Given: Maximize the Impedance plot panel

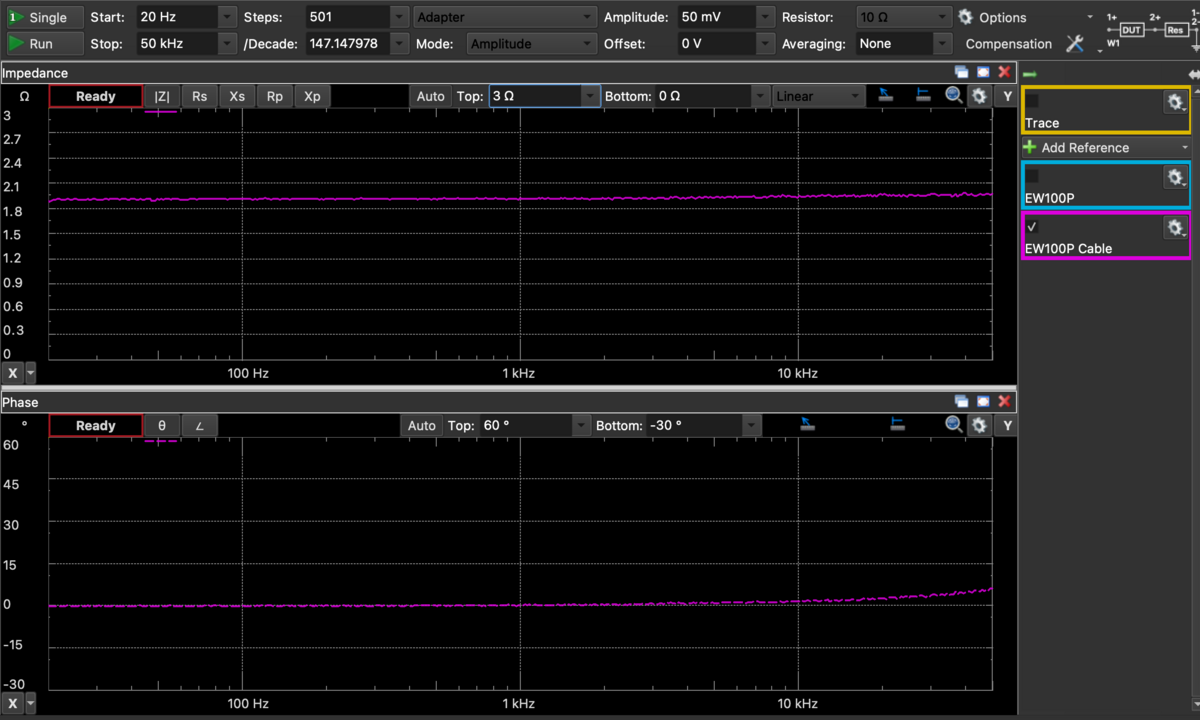Looking at the screenshot, I should click(983, 72).
